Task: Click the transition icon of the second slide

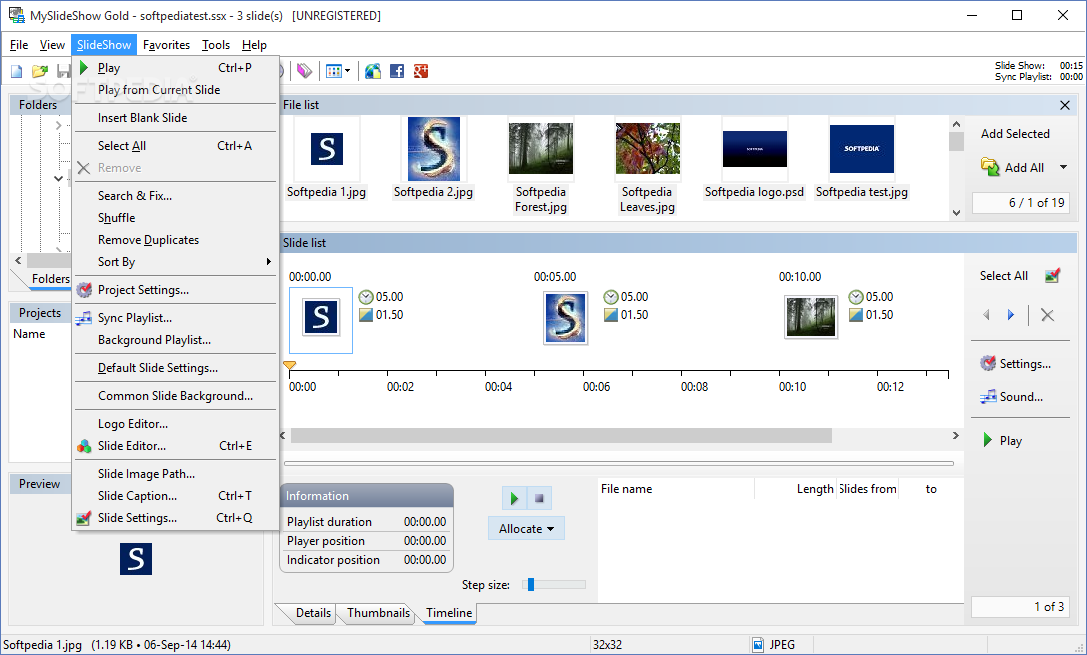Action: tap(611, 315)
